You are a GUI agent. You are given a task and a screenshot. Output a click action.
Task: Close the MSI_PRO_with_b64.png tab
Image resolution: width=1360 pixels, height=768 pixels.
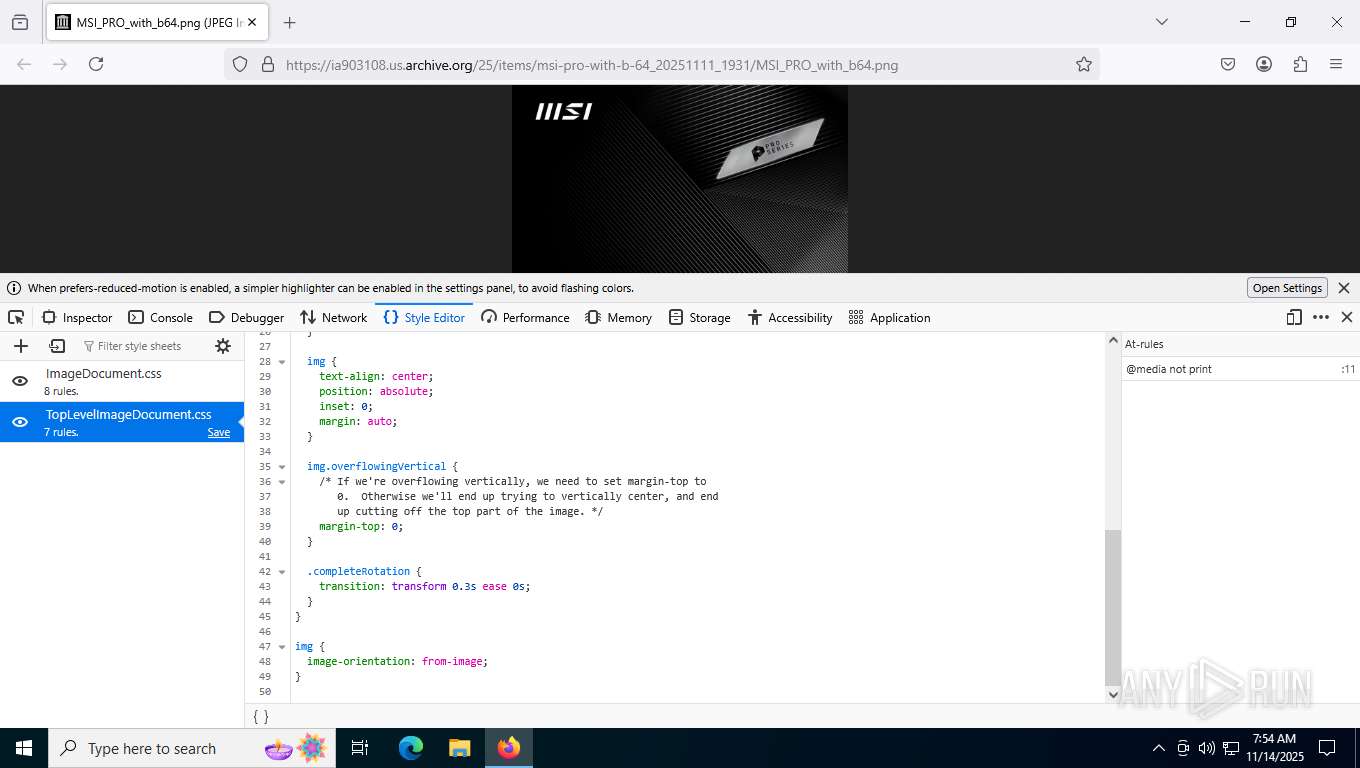coord(254,22)
